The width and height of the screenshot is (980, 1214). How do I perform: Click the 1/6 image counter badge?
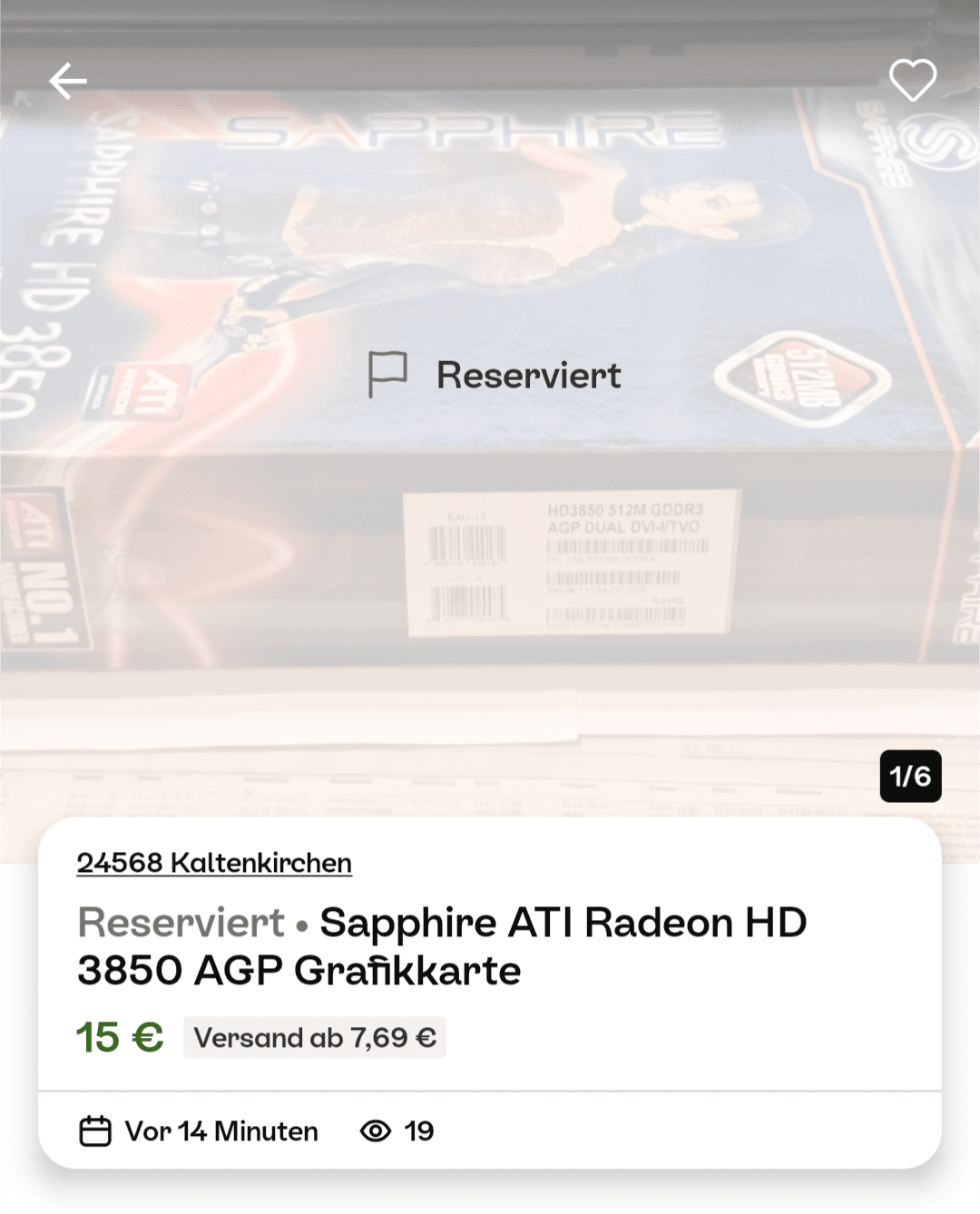(x=910, y=777)
